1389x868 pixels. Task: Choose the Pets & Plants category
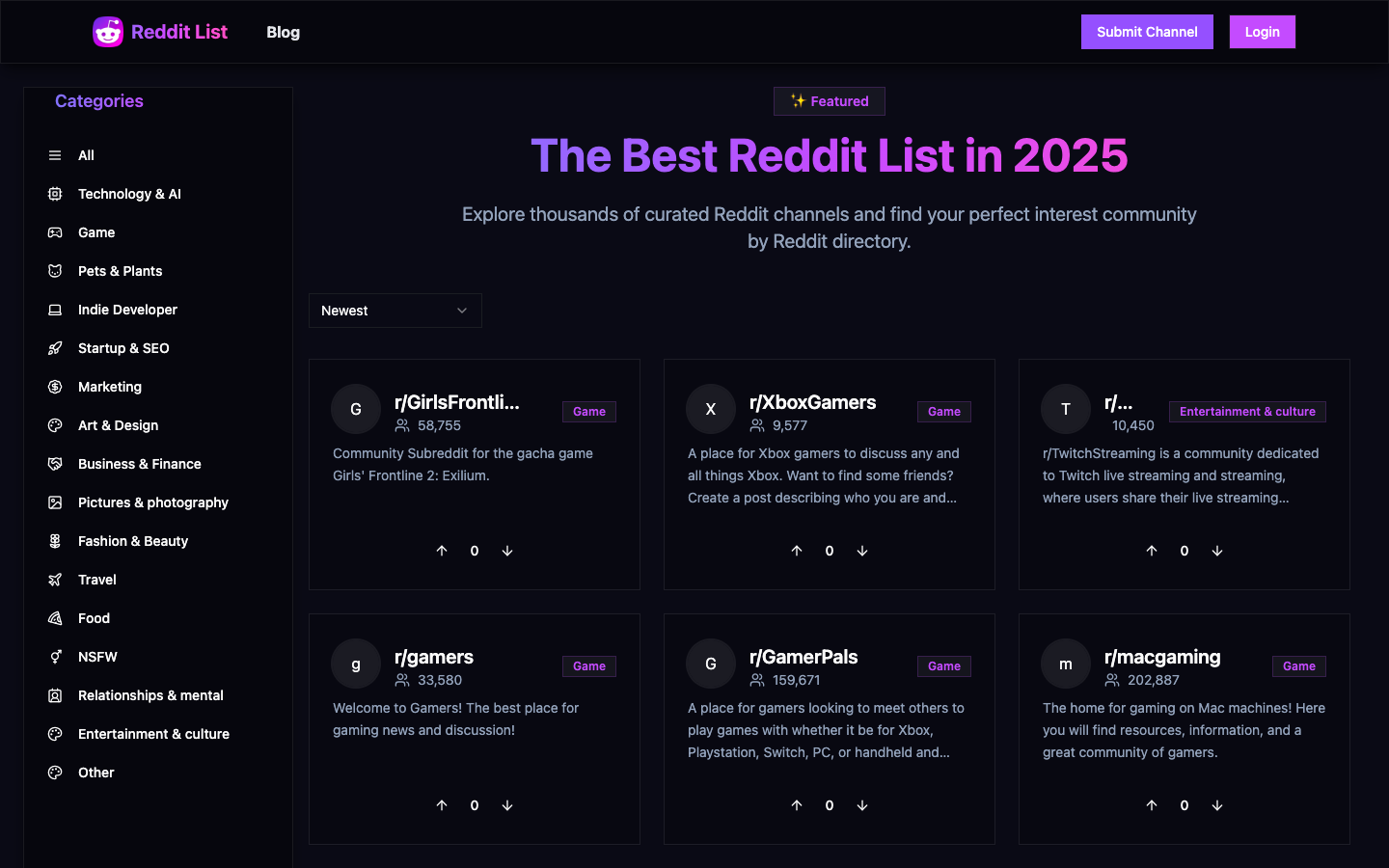[x=120, y=271]
